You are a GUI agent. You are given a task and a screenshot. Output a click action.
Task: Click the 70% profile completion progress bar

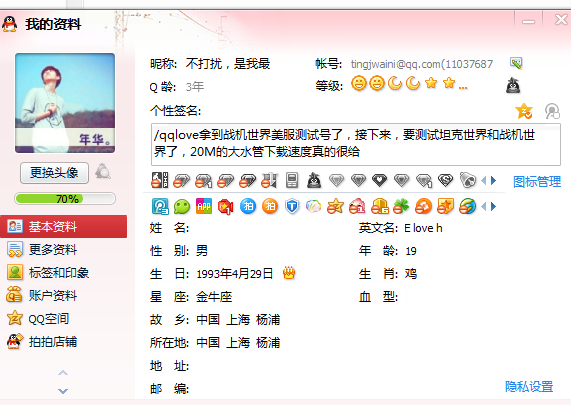[65, 198]
